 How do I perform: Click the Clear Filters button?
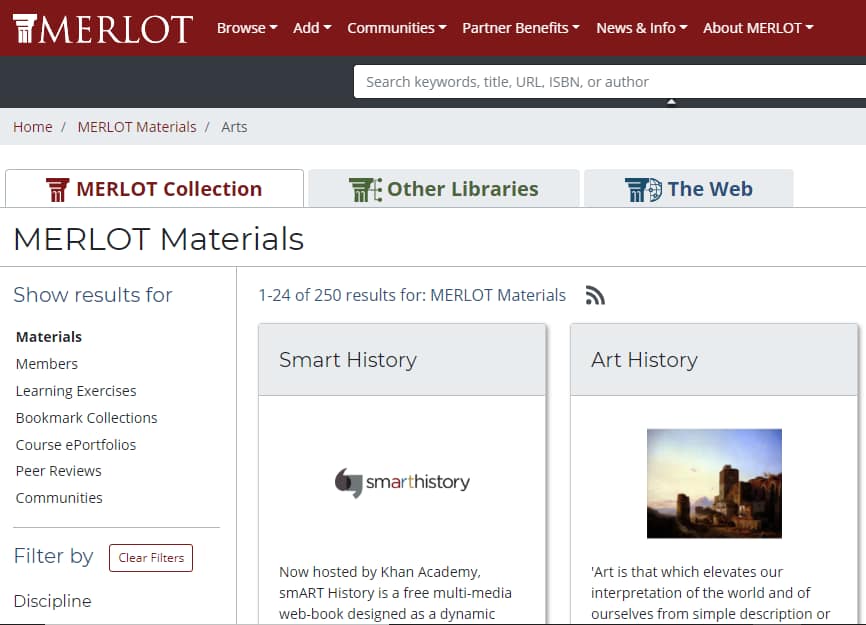(x=151, y=558)
